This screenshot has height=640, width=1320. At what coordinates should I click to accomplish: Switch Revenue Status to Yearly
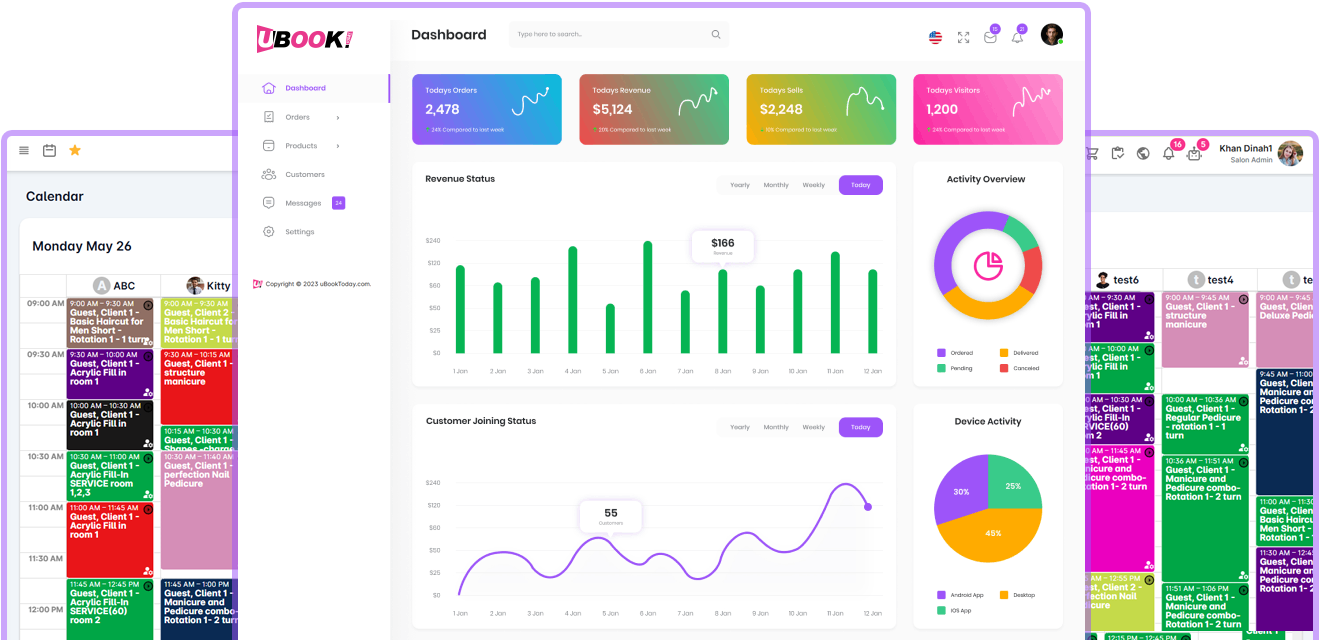740,185
